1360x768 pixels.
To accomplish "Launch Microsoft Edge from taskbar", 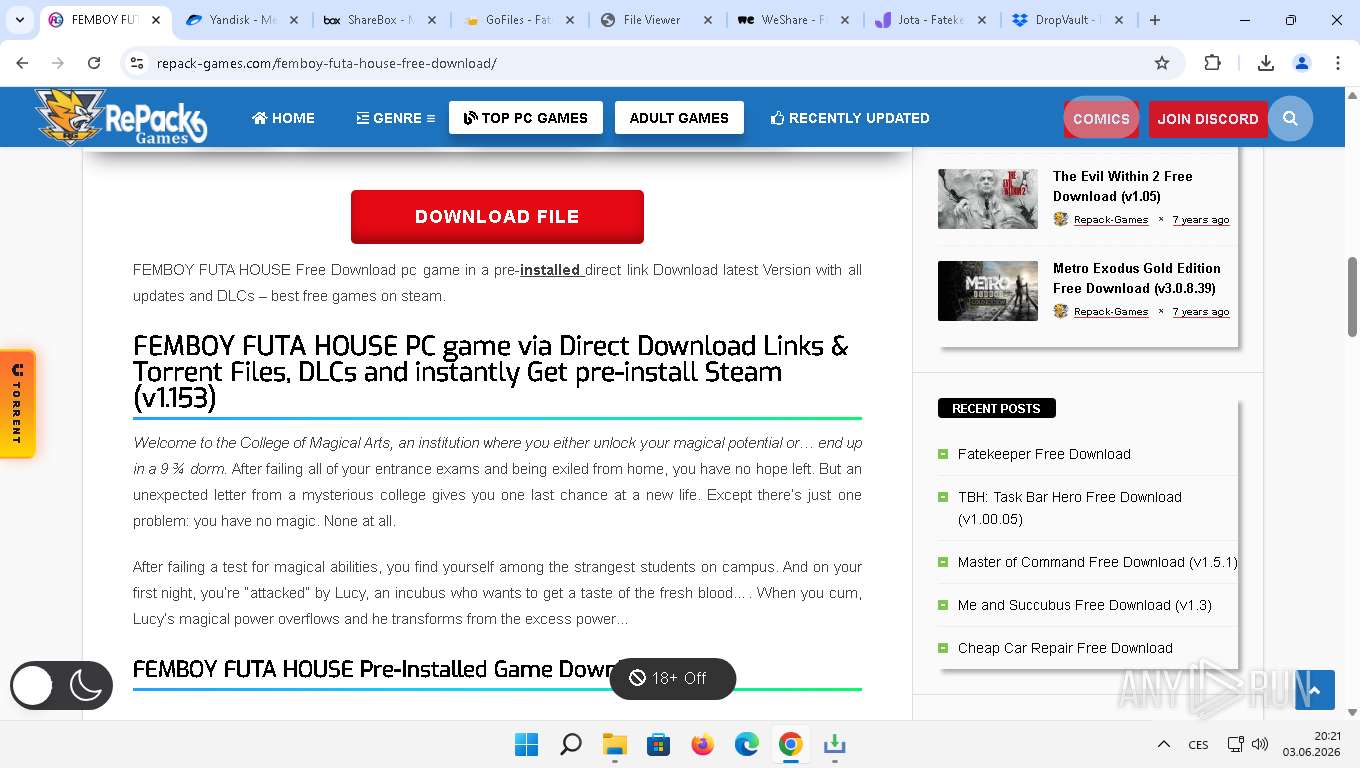I will (746, 745).
